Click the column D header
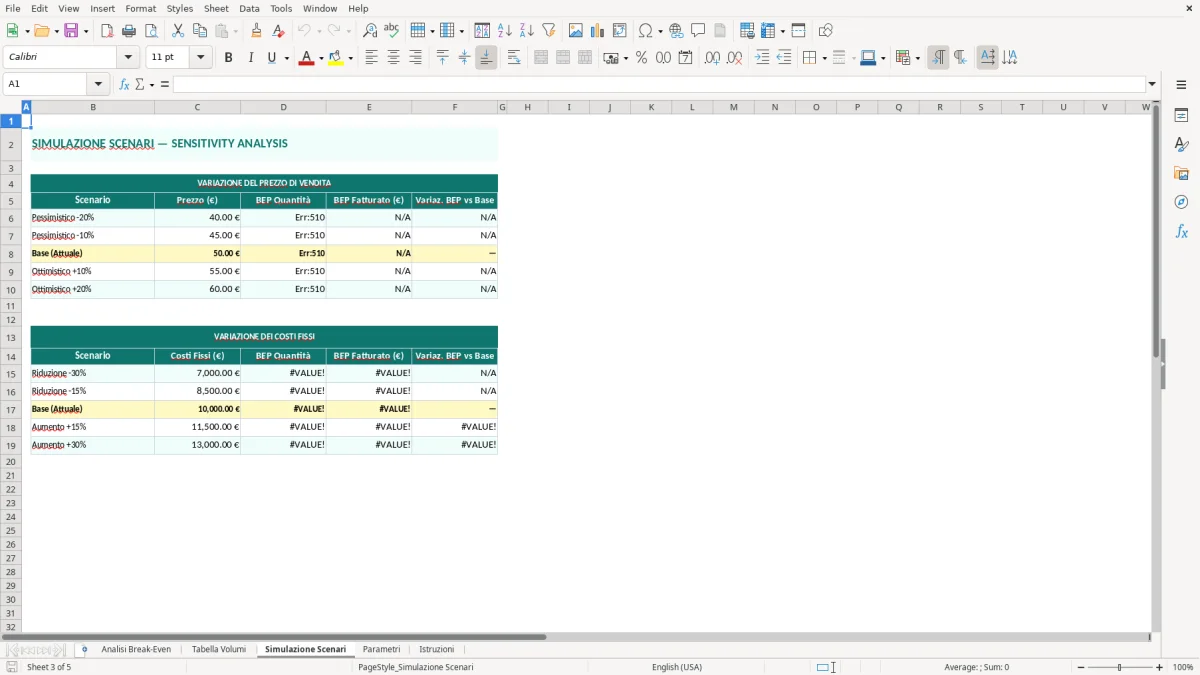Image resolution: width=1200 pixels, height=675 pixels. 283,107
